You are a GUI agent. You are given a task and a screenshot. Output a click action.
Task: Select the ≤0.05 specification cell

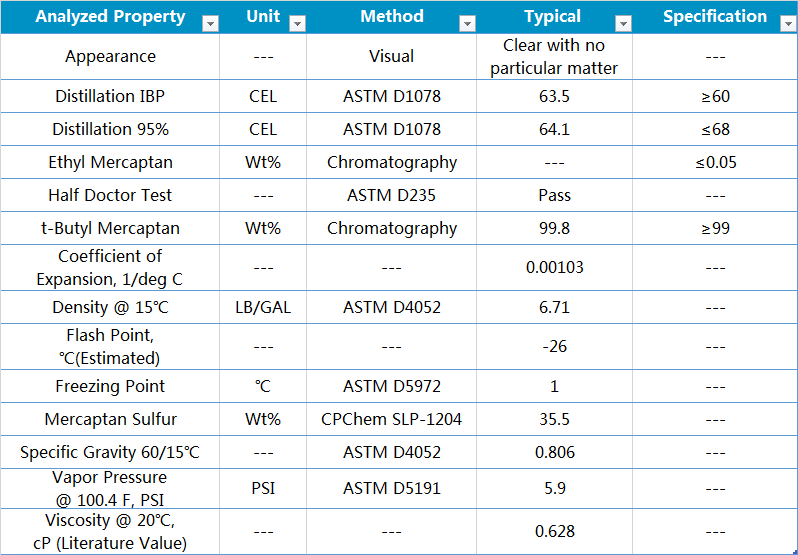(715, 162)
